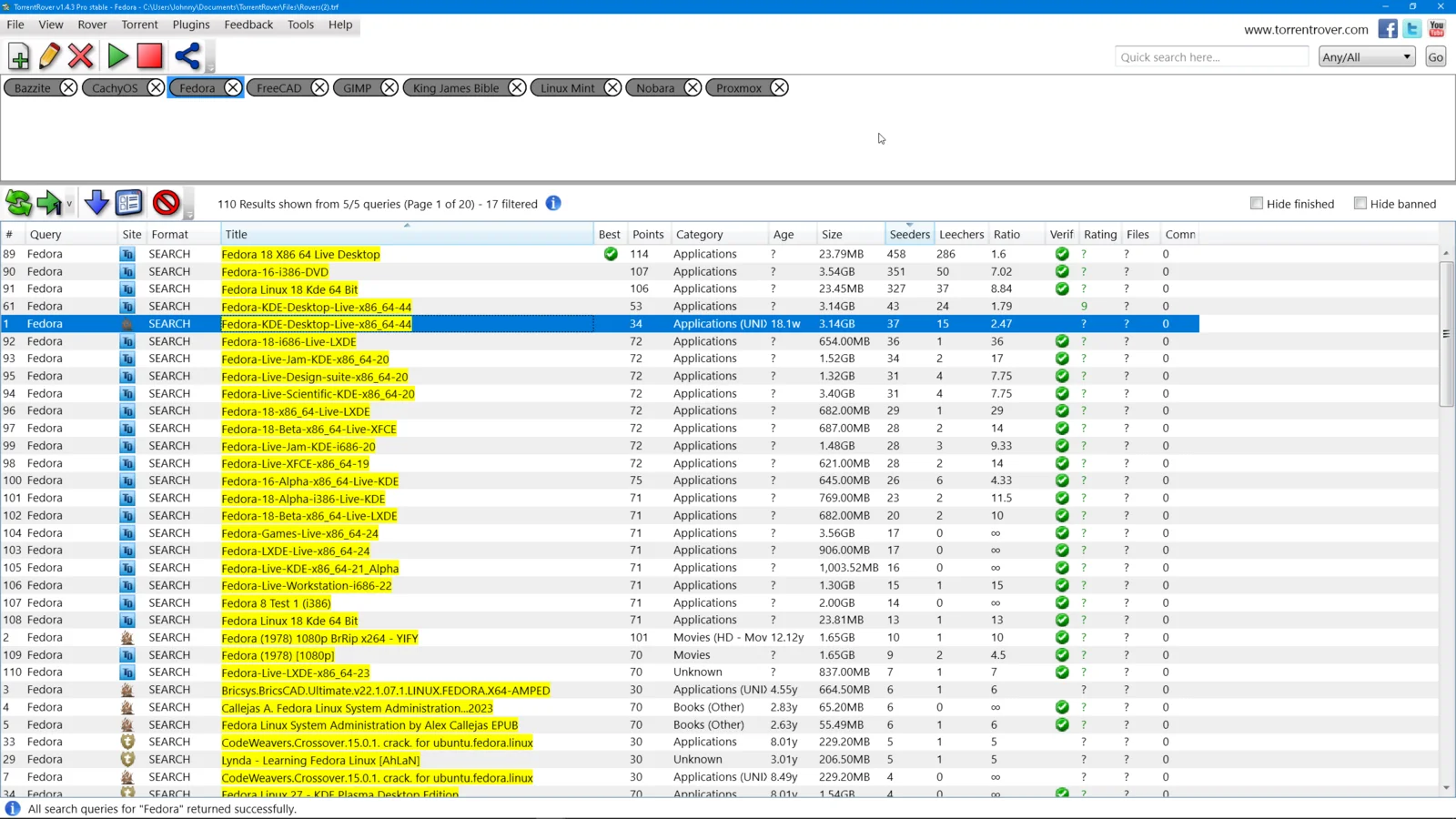
Task: Remove the Proxmox rover tag
Action: (x=779, y=87)
